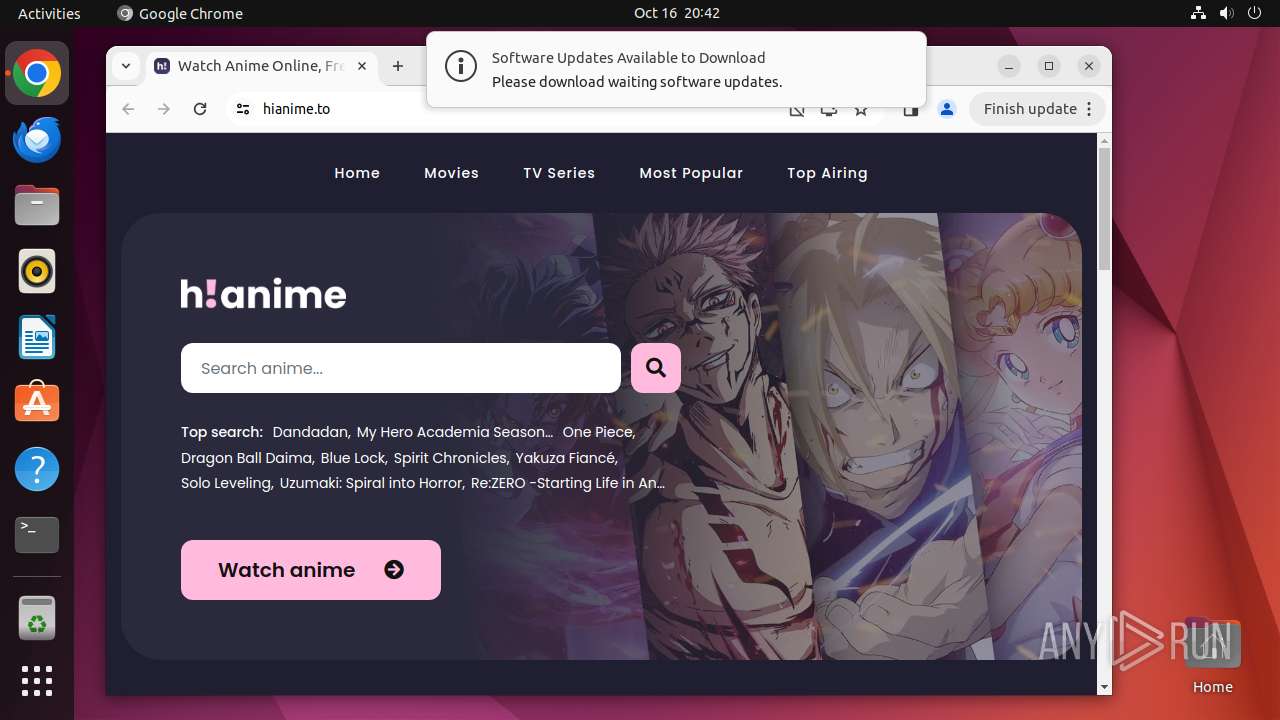Bookmark this page with star icon
This screenshot has width=1280, height=720.
click(861, 109)
